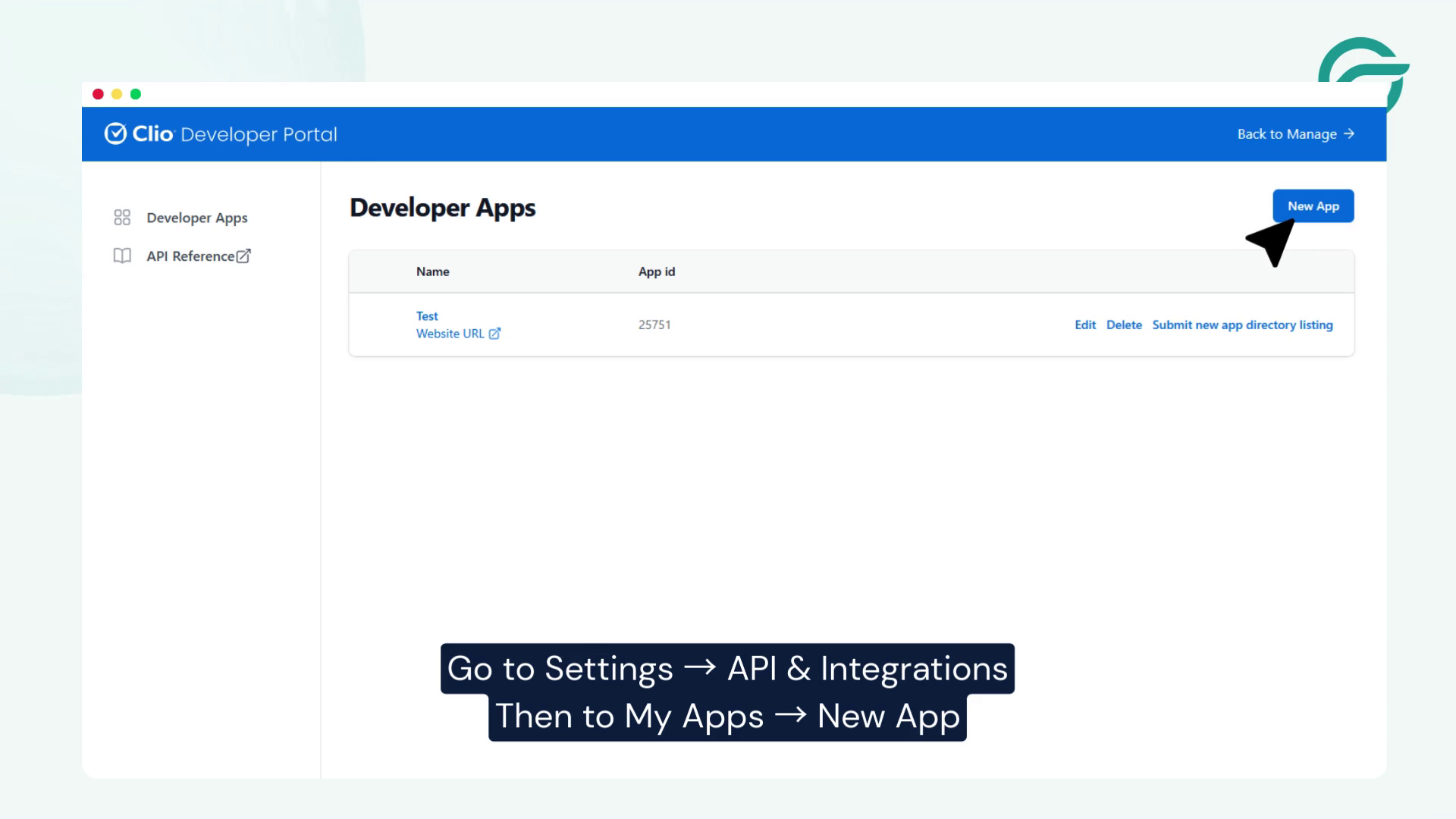Select the Developer Apps grid icon
The width and height of the screenshot is (1456, 819).
click(x=122, y=217)
